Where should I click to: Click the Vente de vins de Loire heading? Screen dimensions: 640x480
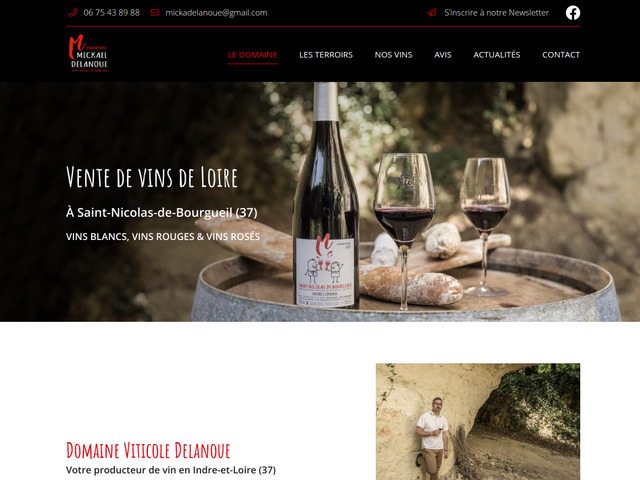pyautogui.click(x=152, y=177)
